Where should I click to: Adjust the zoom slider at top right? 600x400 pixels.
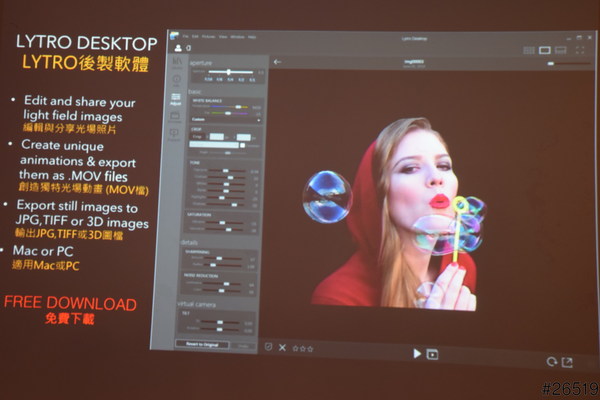tap(569, 64)
